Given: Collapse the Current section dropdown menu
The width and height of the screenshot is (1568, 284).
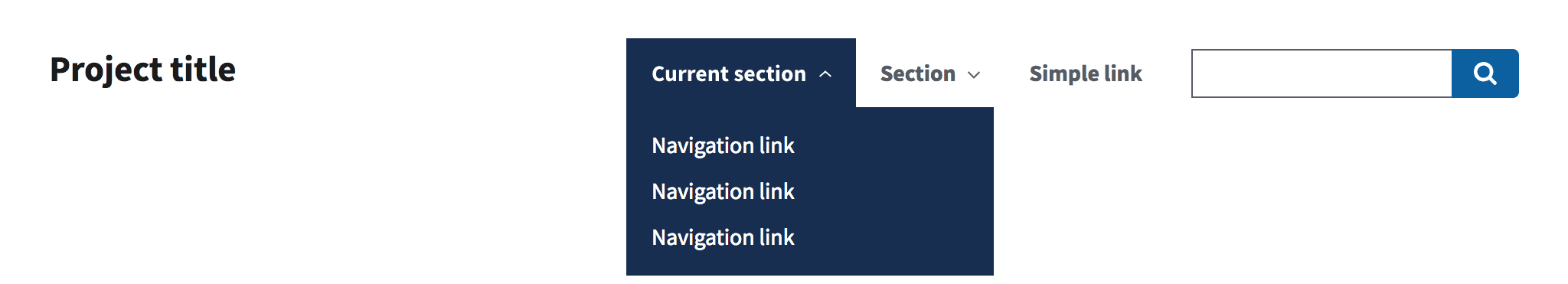Looking at the screenshot, I should pos(741,73).
